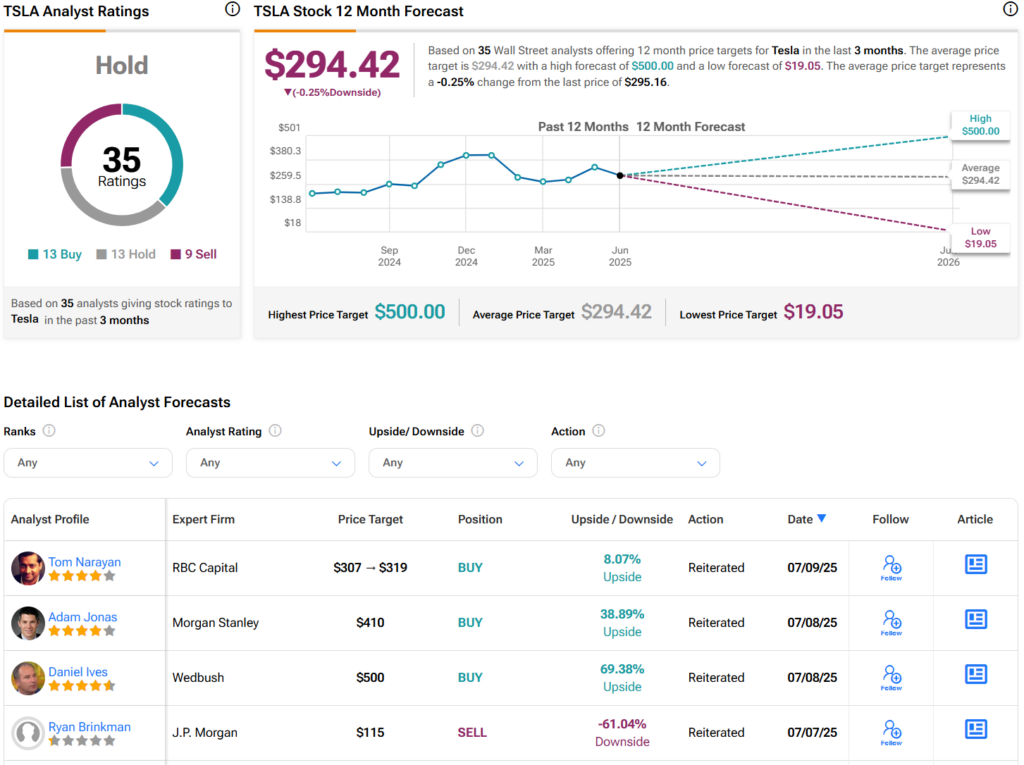Click the teal 13 Buy legend swatch
Image resolution: width=1024 pixels, height=765 pixels.
click(33, 255)
